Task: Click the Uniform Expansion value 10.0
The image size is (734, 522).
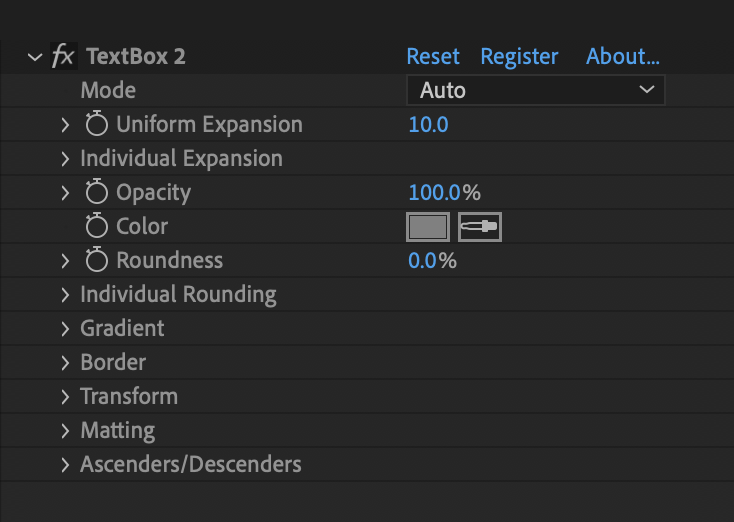Action: coord(428,125)
